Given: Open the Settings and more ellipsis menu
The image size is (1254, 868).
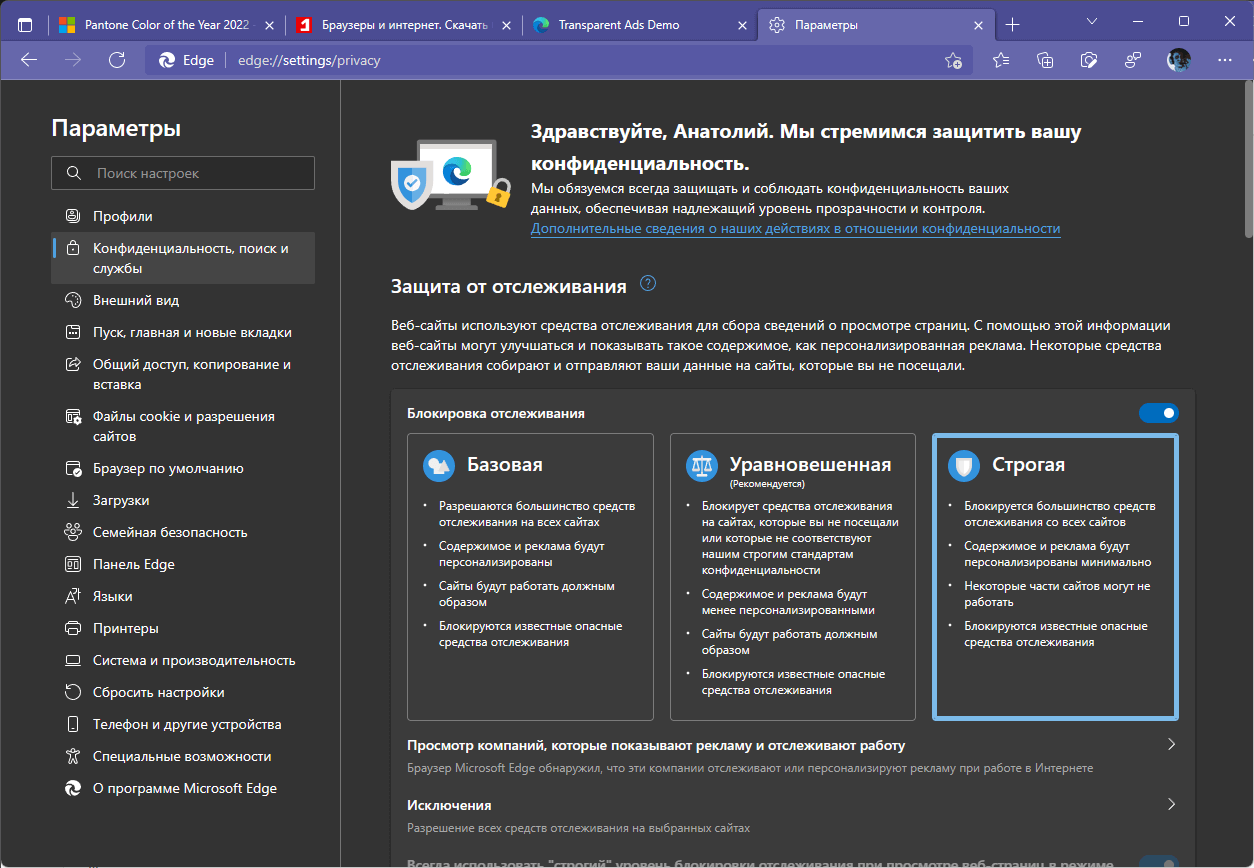Looking at the screenshot, I should [x=1224, y=60].
